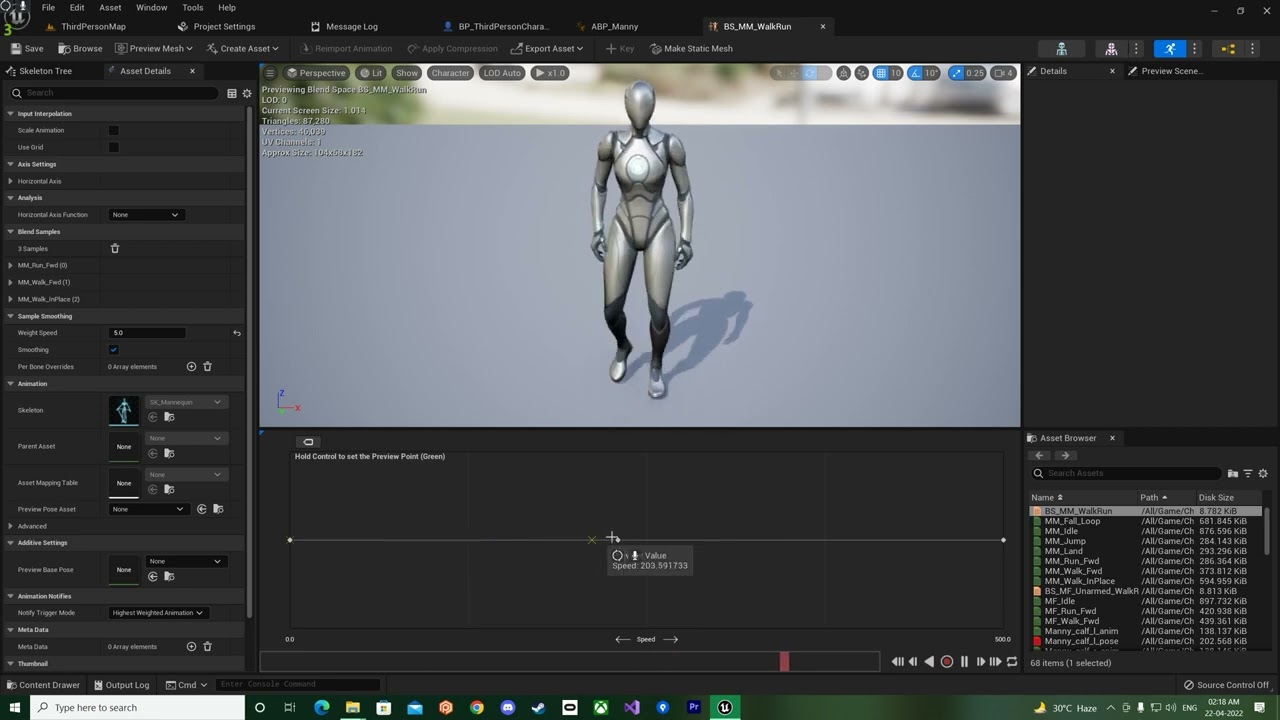Uncheck the Smoothing checkbox
Viewport: 1280px width, 720px height.
point(113,350)
